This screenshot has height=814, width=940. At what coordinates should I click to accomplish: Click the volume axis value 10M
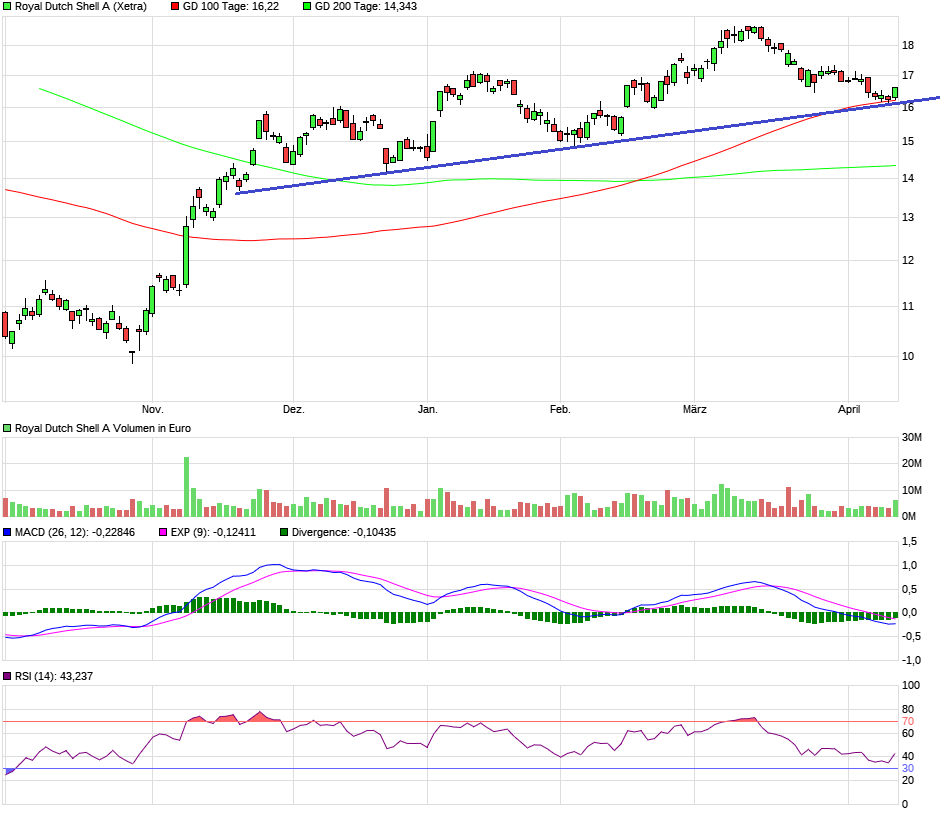(911, 490)
